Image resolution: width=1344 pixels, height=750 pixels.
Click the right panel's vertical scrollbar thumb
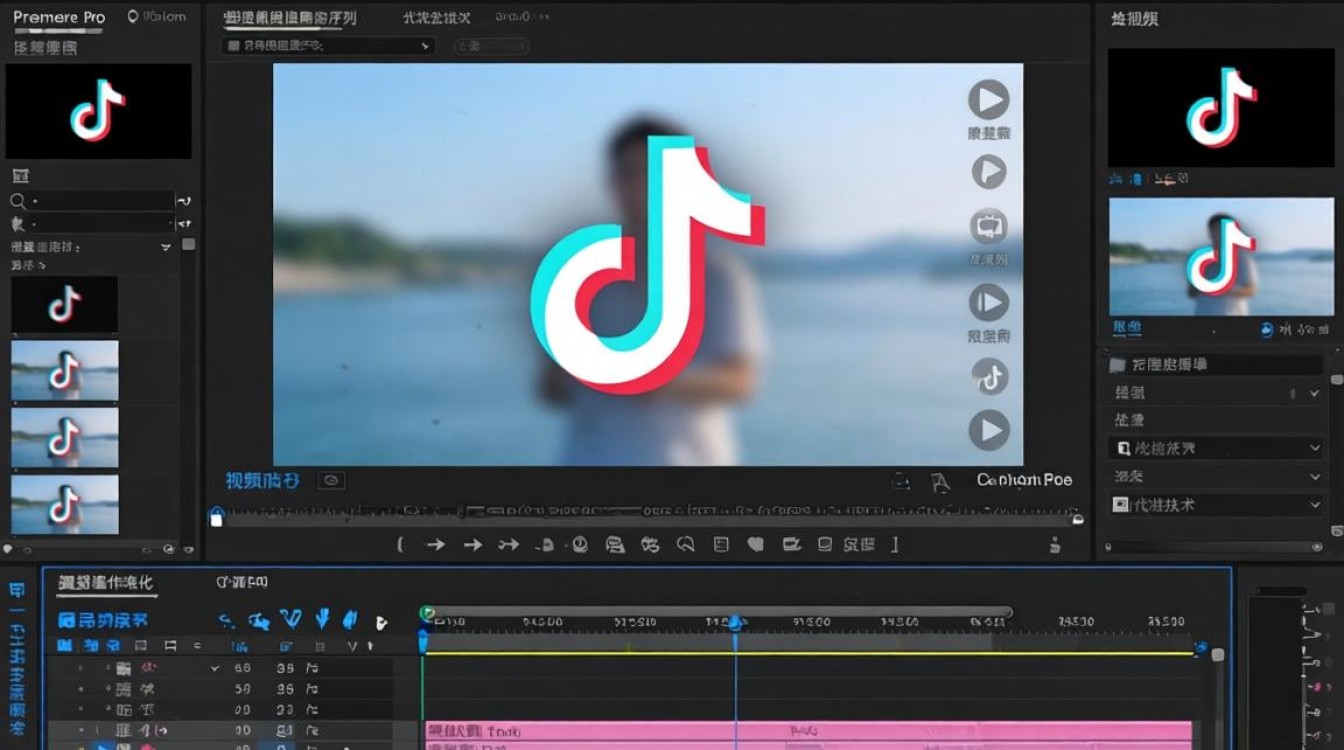[1337, 380]
